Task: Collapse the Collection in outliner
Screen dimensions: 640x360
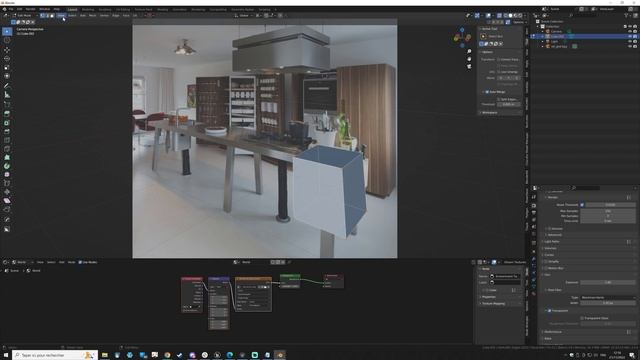Action: coord(538,27)
